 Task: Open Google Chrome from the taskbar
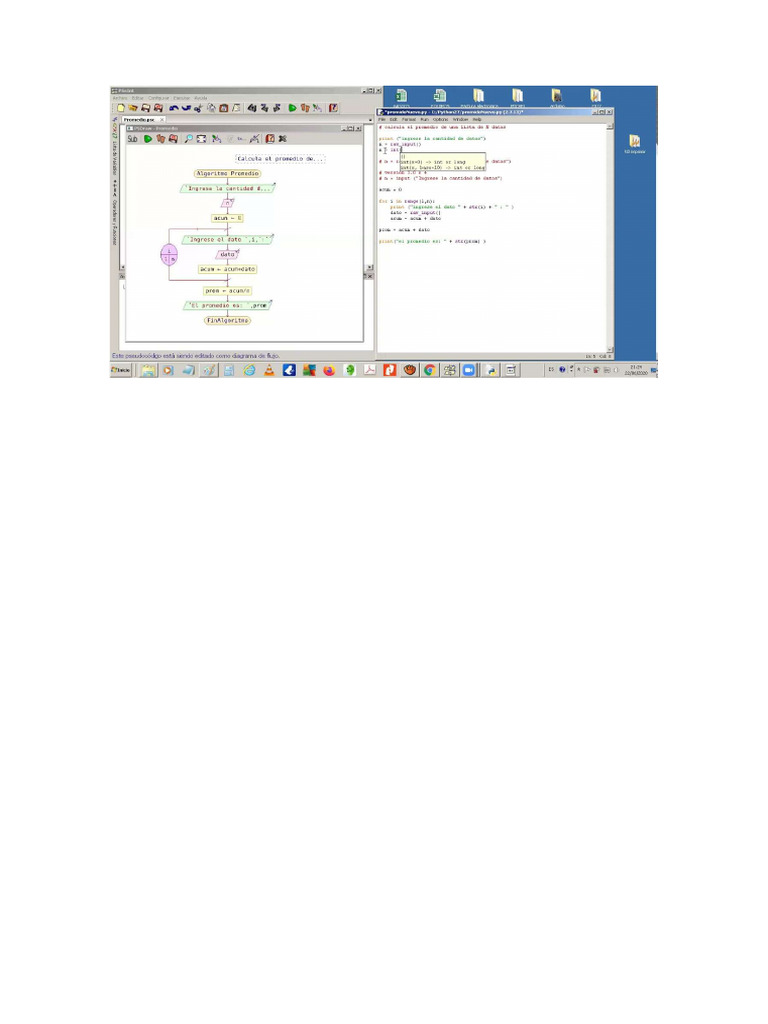pos(429,370)
